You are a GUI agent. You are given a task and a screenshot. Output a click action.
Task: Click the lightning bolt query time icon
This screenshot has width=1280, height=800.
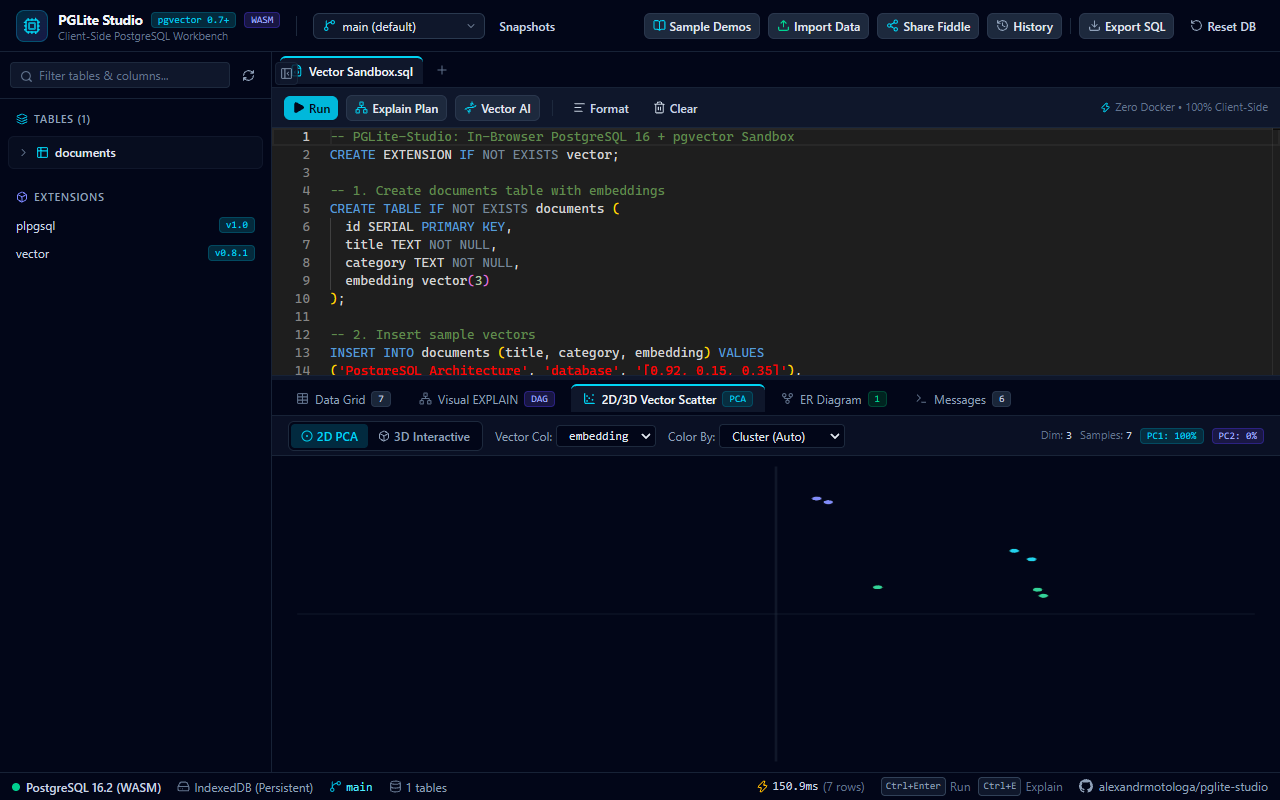763,787
